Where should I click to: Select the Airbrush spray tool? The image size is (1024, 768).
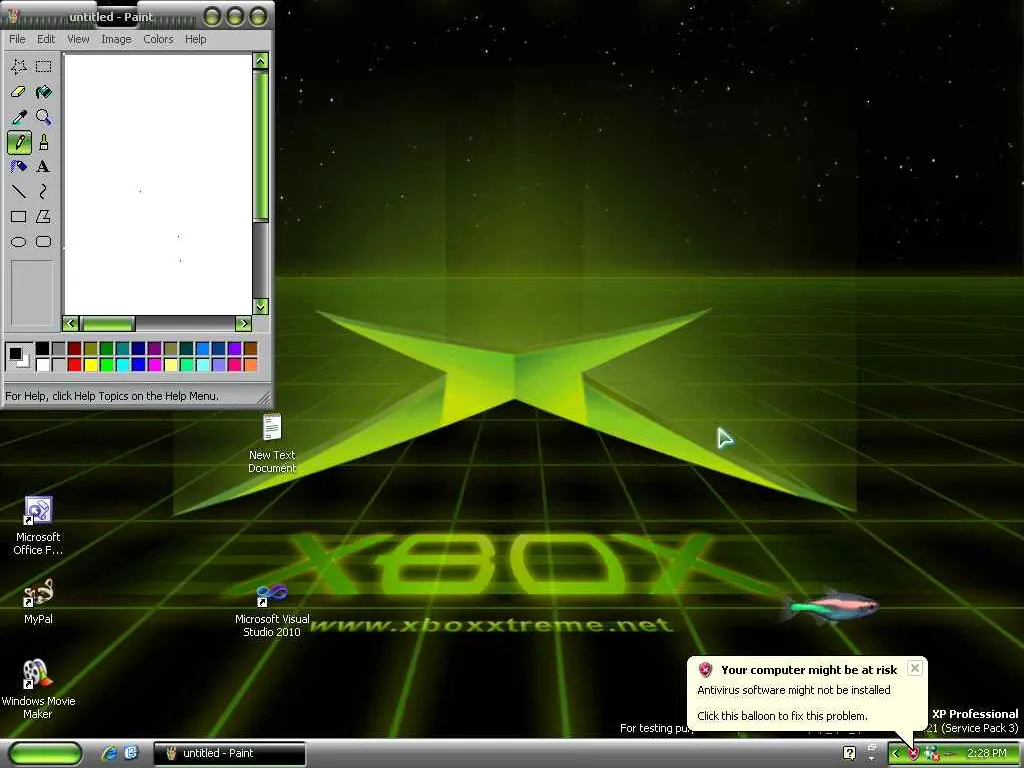point(18,167)
